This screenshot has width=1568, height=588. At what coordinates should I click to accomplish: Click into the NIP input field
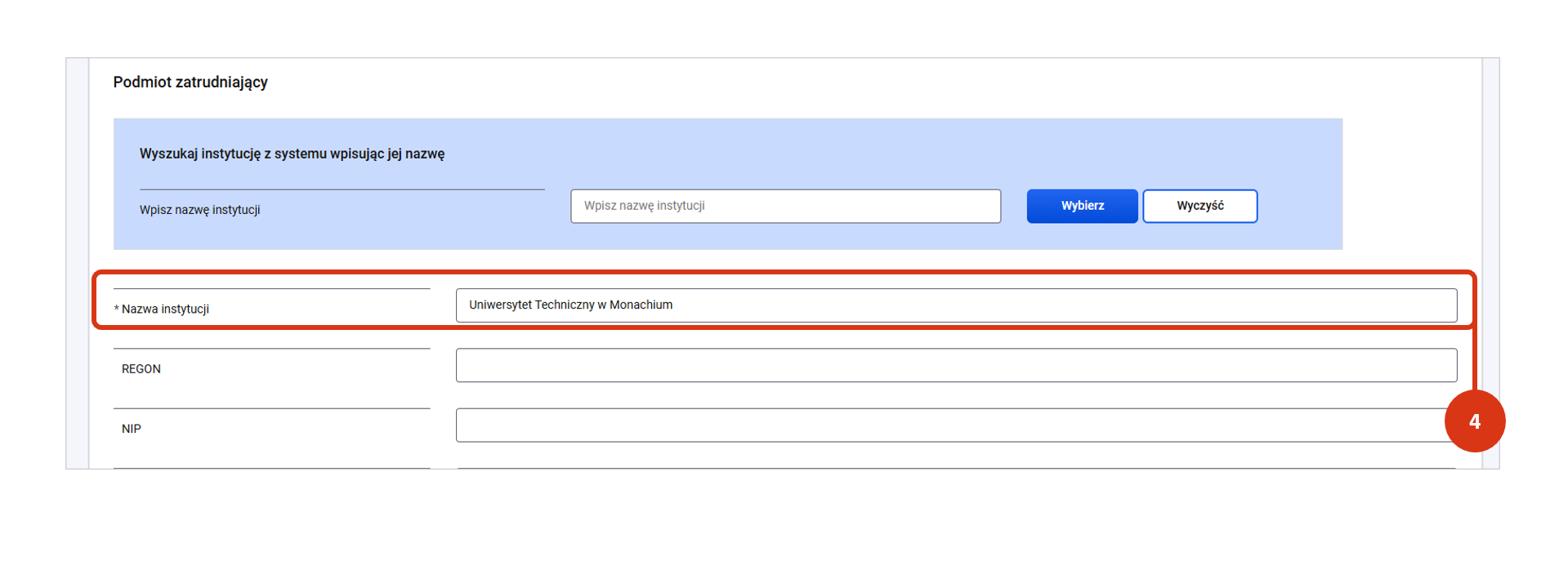pos(948,425)
